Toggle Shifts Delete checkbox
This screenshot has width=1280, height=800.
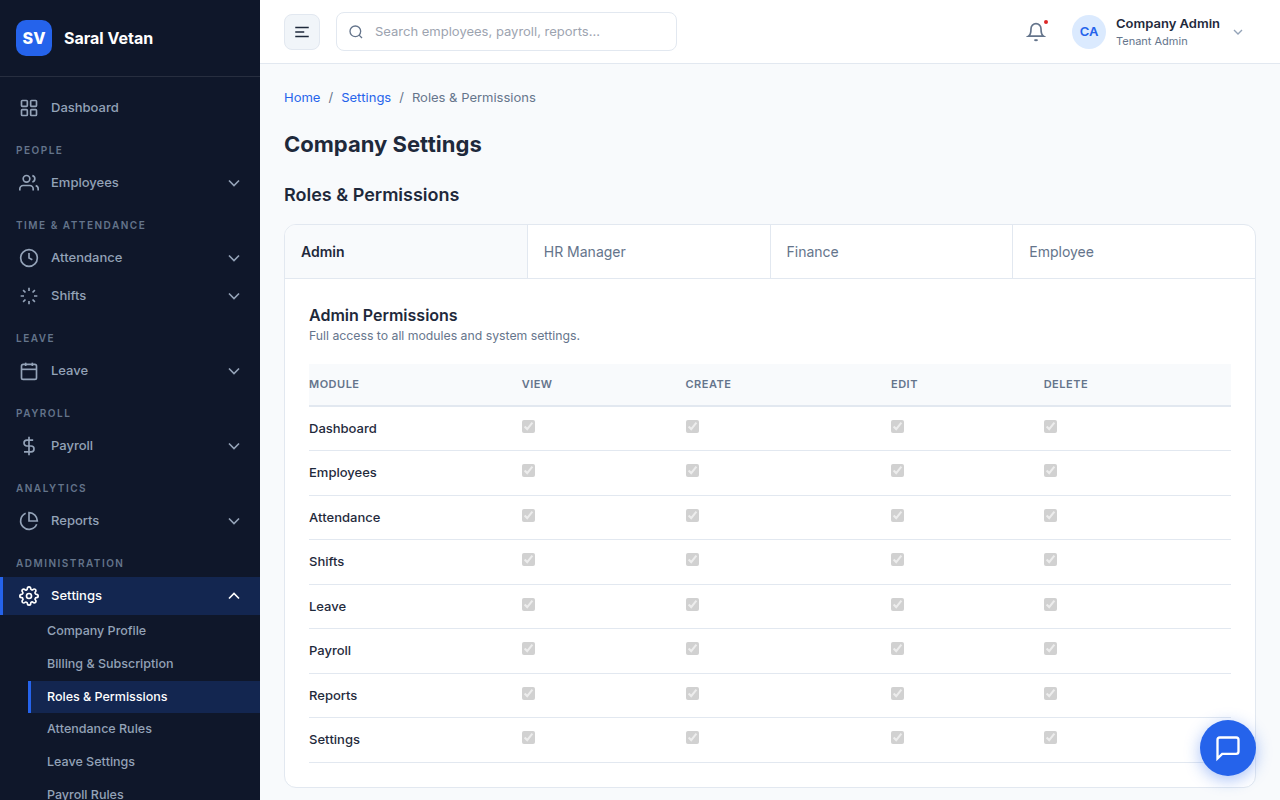point(1050,560)
